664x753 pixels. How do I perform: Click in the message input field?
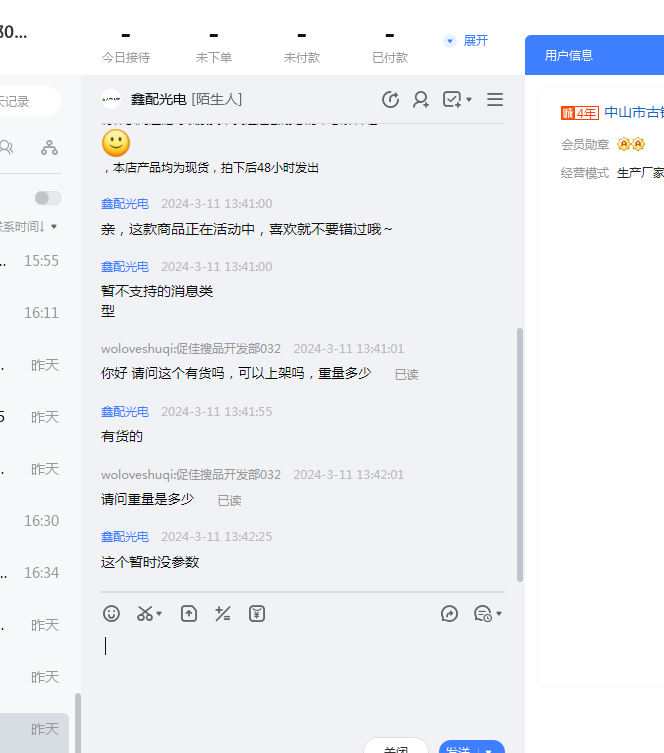pyautogui.click(x=300, y=670)
